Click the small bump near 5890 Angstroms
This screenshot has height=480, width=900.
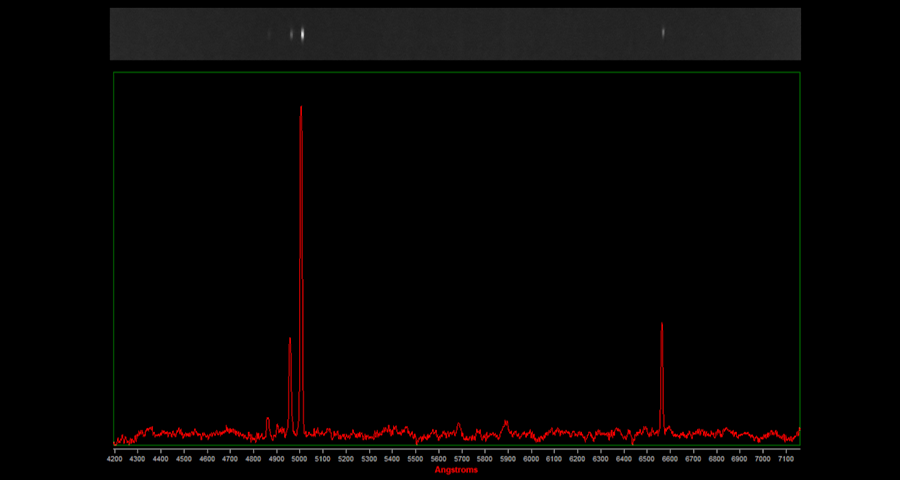(505, 423)
